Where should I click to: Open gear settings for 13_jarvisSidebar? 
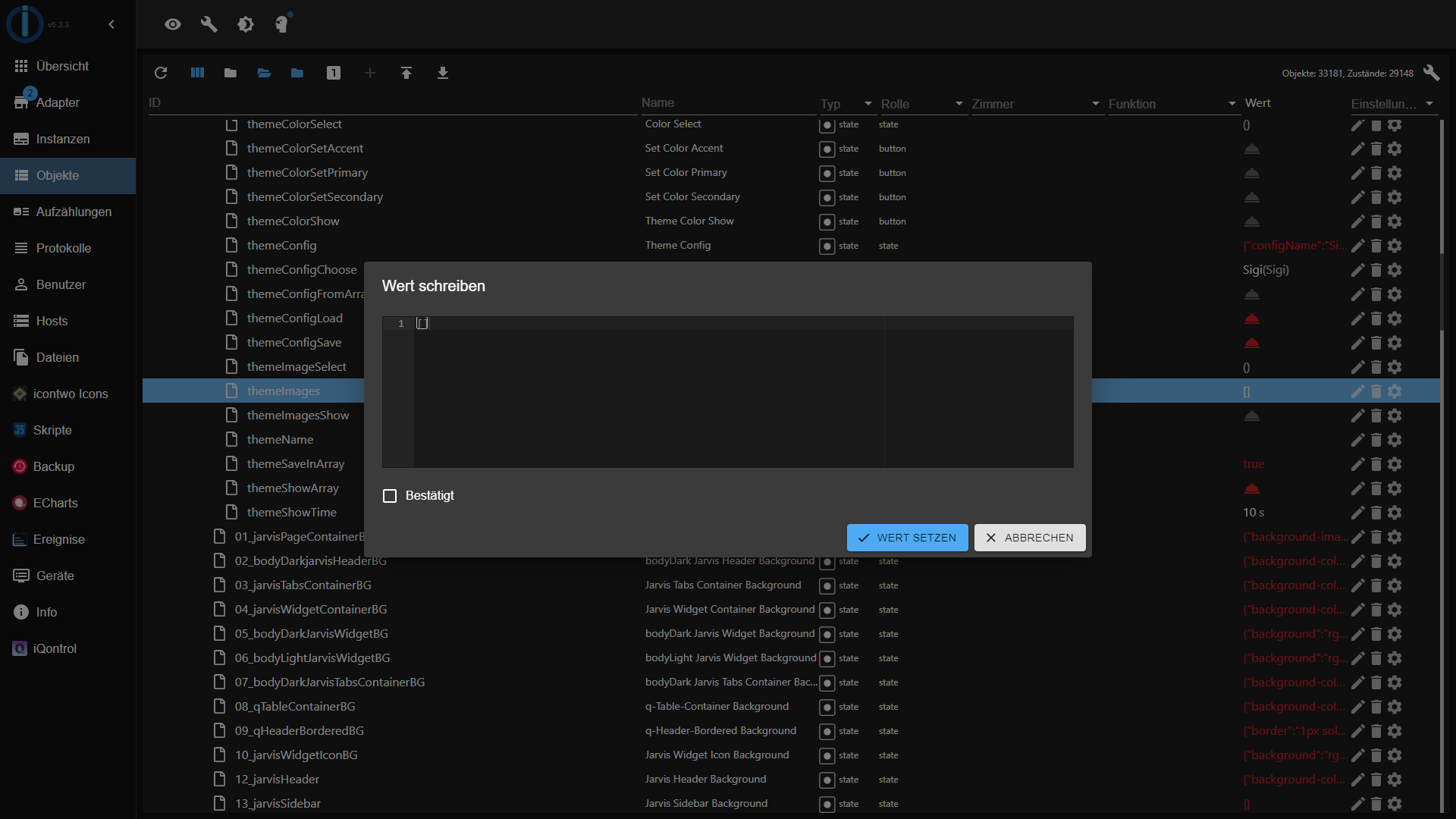click(1395, 804)
